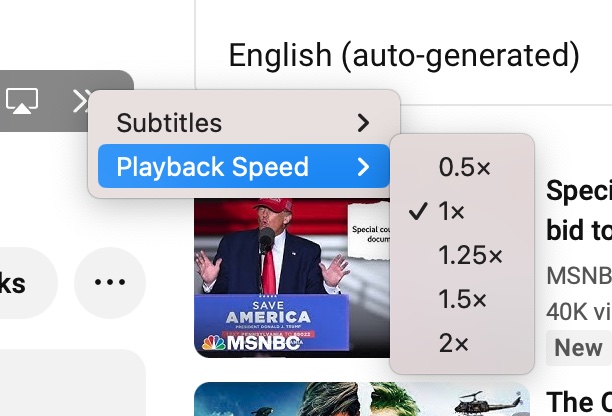Screen dimensions: 612x416
Task: Expand the Playback Speed submenu arrow
Action: [x=363, y=167]
